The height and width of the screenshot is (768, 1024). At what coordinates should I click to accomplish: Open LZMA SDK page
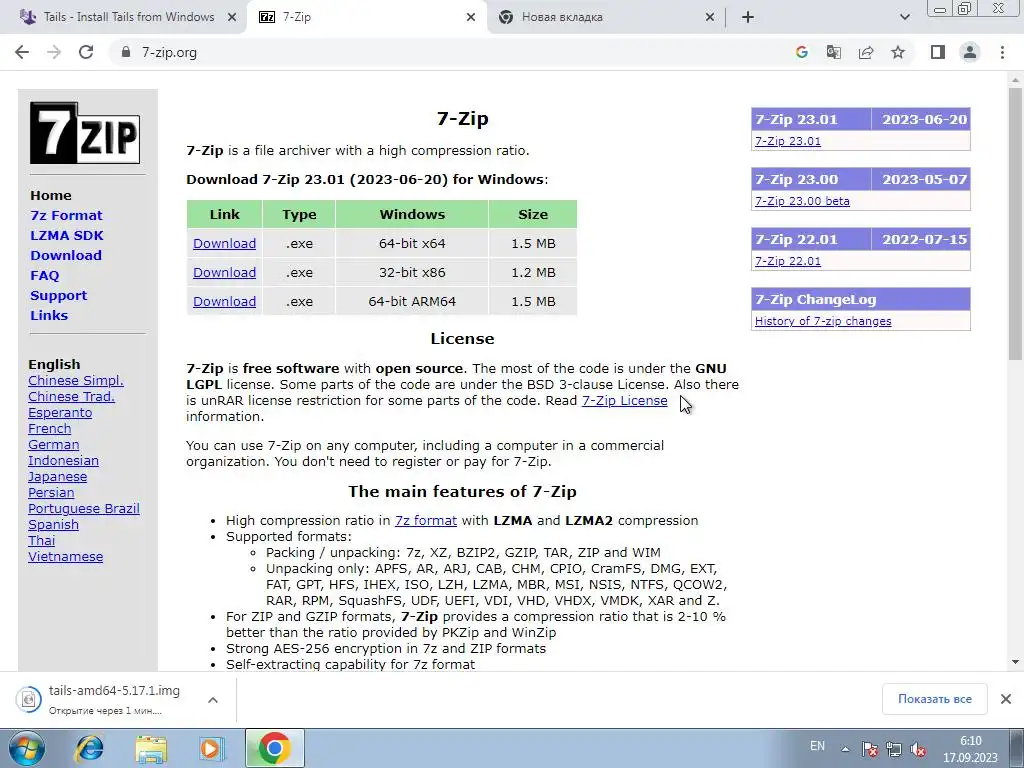tap(67, 235)
